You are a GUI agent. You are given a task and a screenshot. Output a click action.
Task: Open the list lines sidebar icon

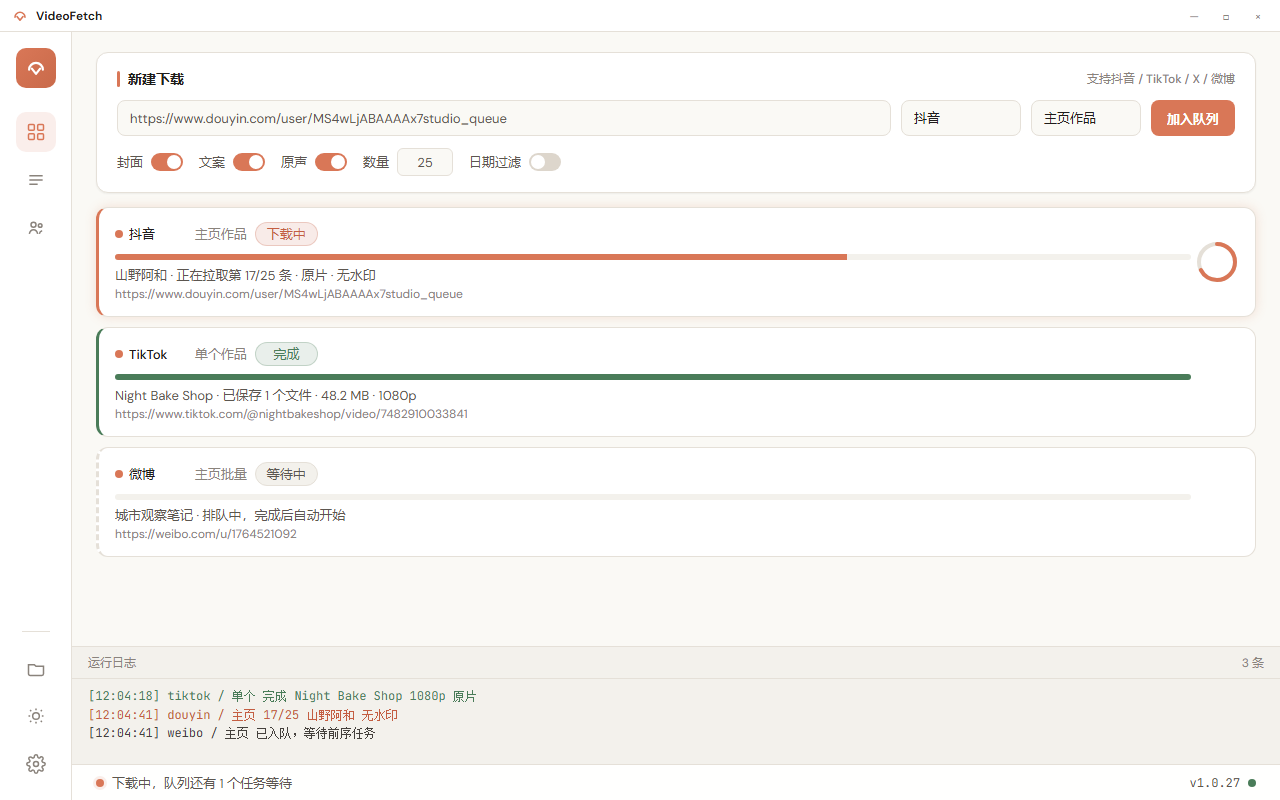(x=36, y=180)
